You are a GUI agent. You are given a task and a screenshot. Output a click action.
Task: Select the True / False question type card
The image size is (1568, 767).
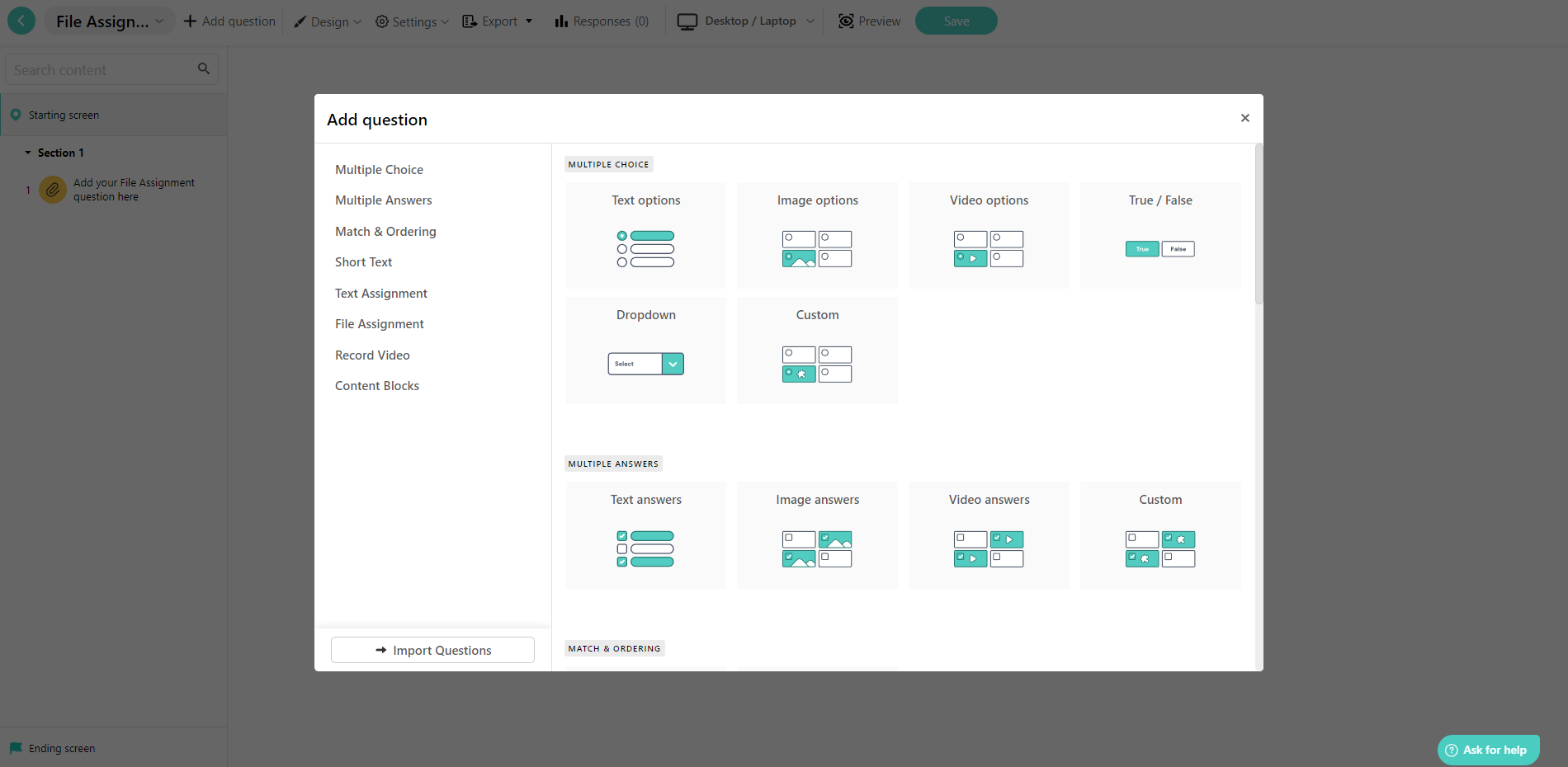click(1159, 235)
